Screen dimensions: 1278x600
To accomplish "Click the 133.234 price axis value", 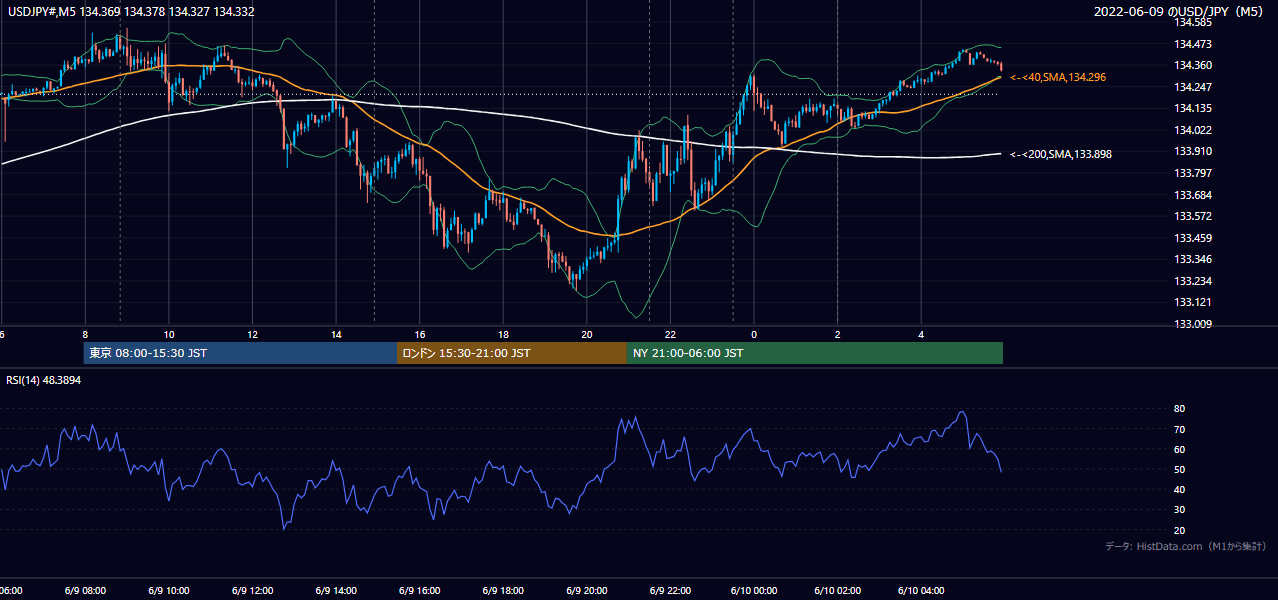I will tap(1192, 281).
